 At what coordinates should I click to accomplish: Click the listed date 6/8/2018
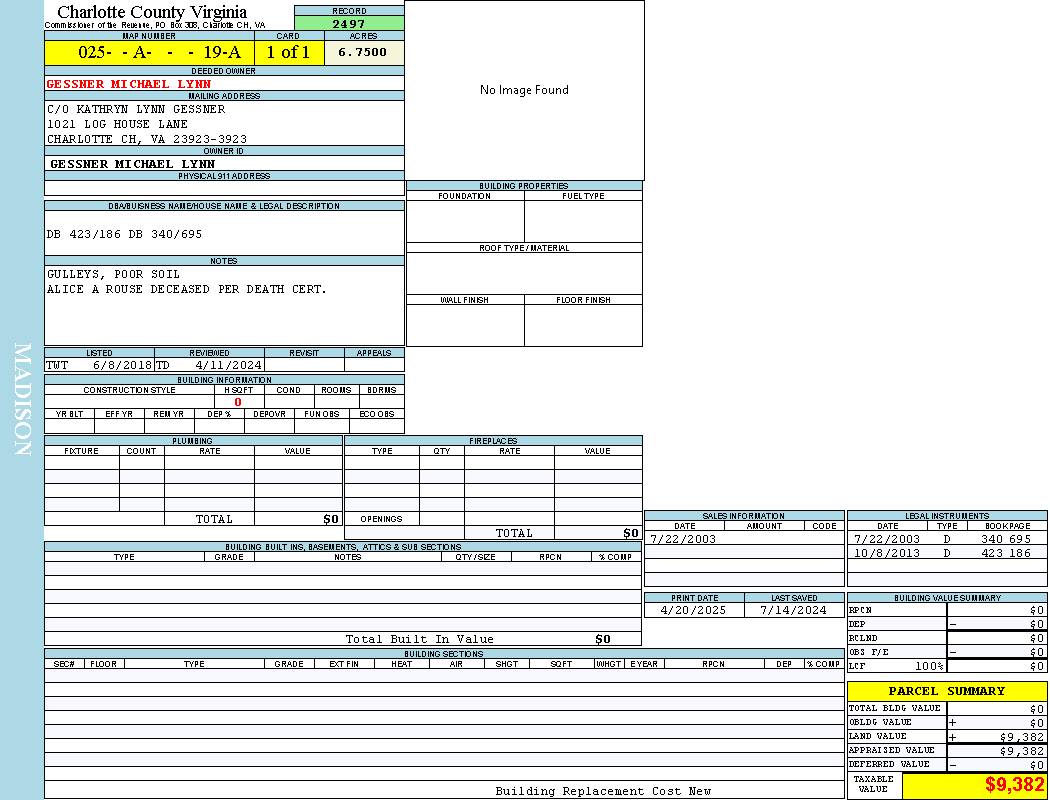[x=122, y=365]
